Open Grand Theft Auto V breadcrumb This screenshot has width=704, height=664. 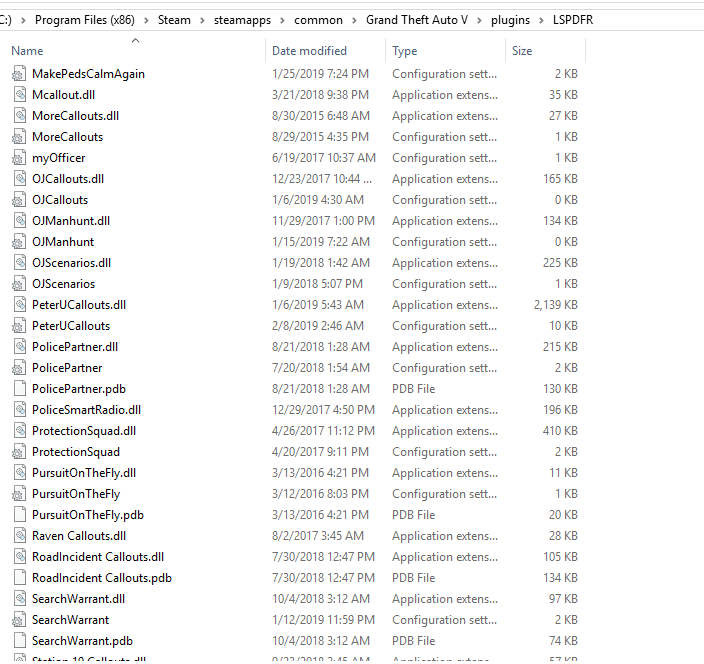417,20
